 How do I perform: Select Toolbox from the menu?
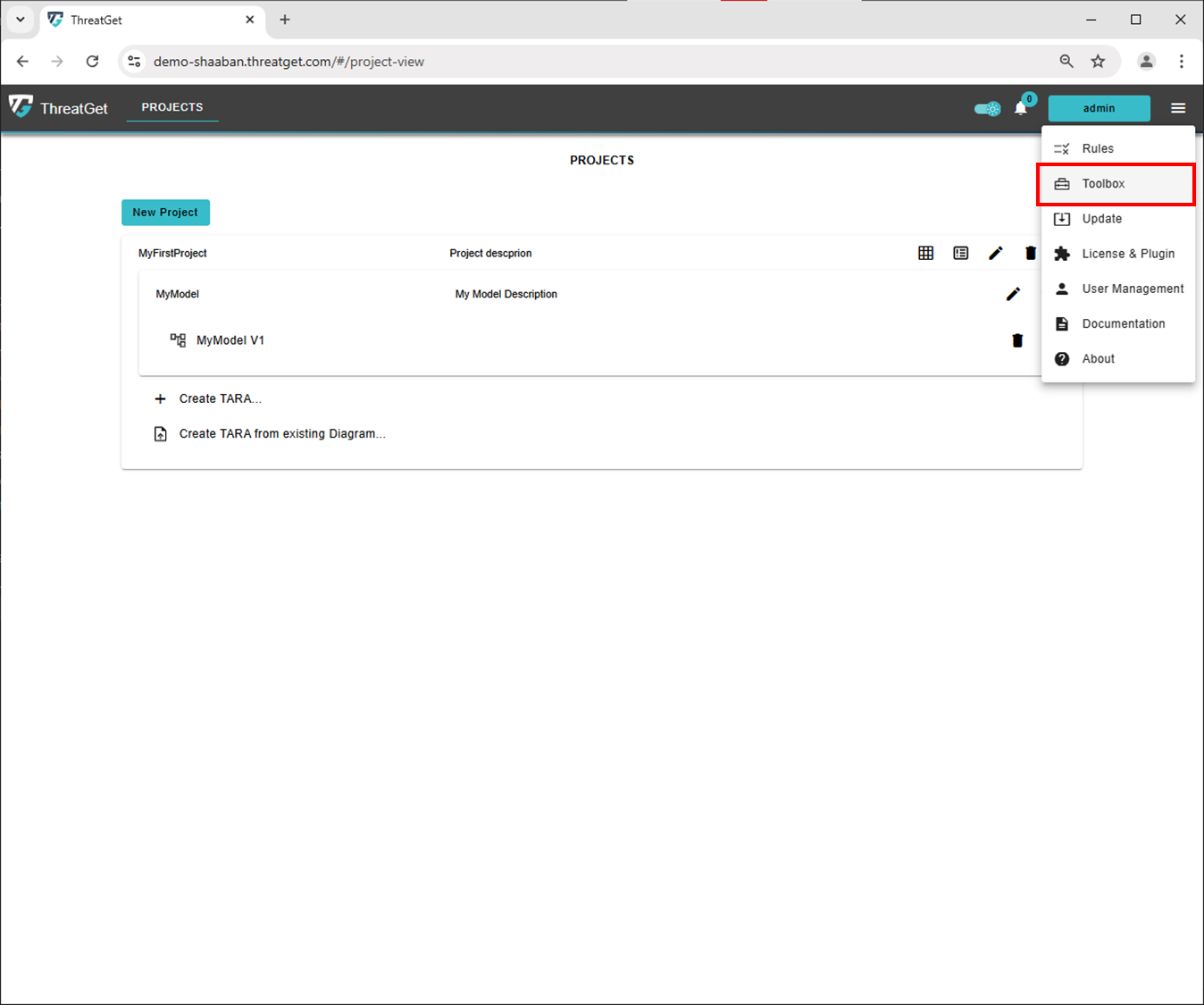1103,184
